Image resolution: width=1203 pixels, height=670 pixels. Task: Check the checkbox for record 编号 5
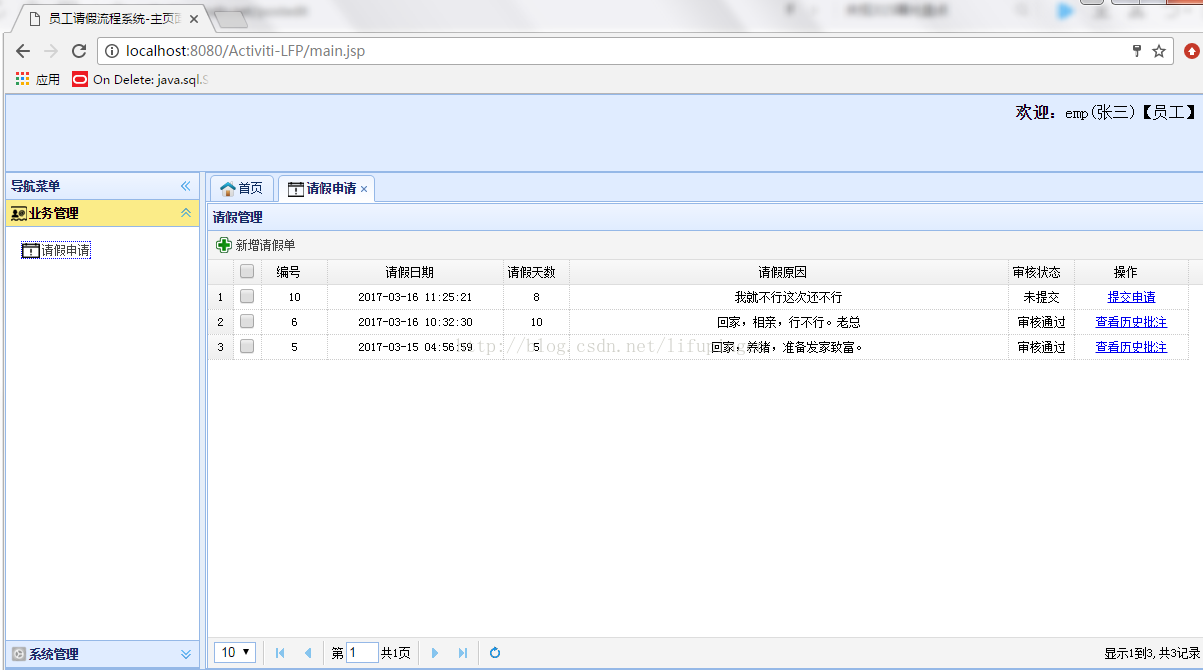point(246,346)
